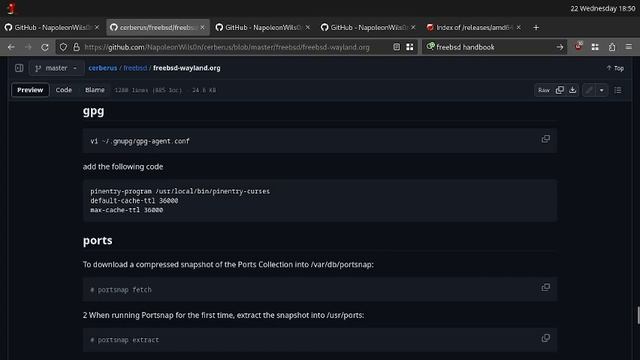640x360 pixels.
Task: Edit this file with the pencil icon
Action: point(589,90)
